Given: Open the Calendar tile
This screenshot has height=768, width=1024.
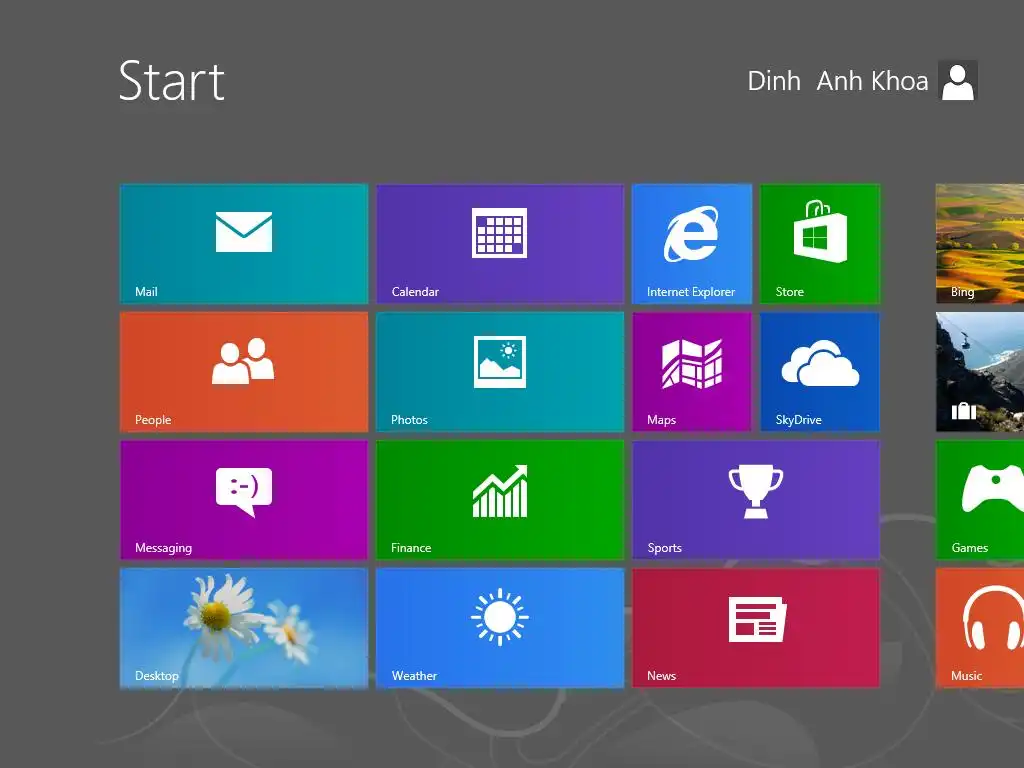Looking at the screenshot, I should [x=500, y=244].
